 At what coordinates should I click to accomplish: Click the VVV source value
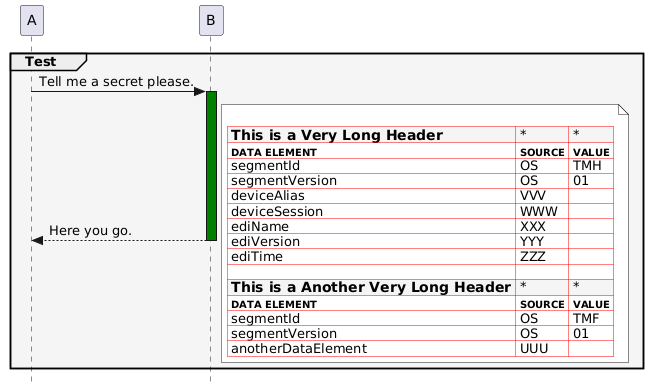tap(533, 196)
